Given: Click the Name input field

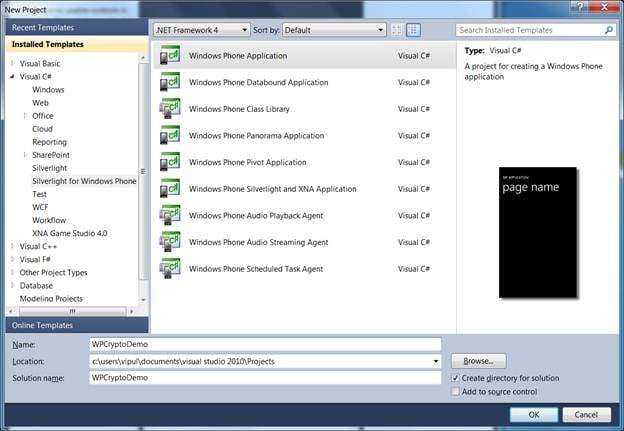Looking at the screenshot, I should 265,344.
